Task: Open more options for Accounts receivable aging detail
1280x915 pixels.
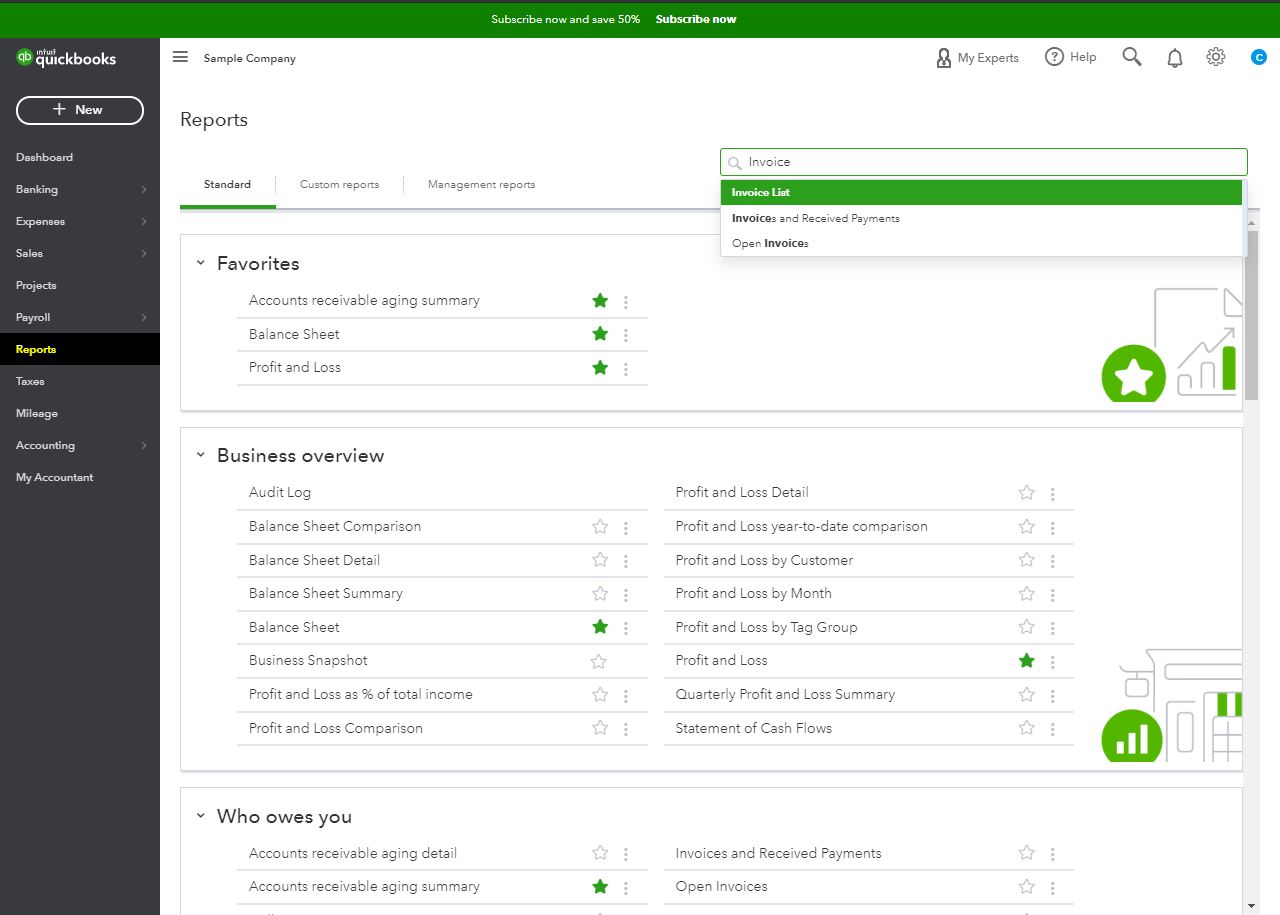Action: click(626, 854)
